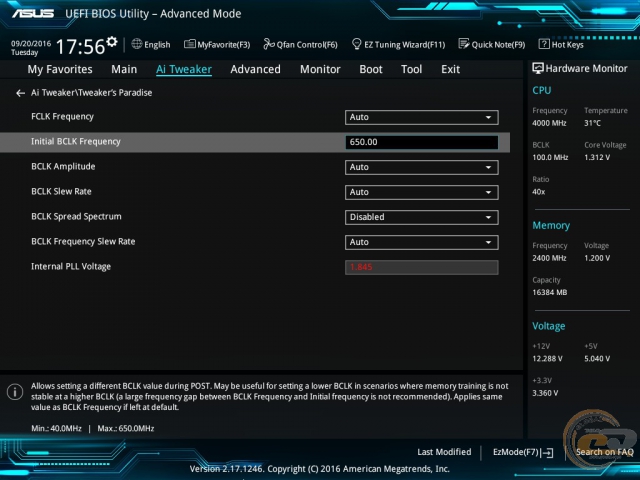Click the CPU frequency 4000 MHz value
Screen dimensions: 640x480
pyautogui.click(x=549, y=123)
